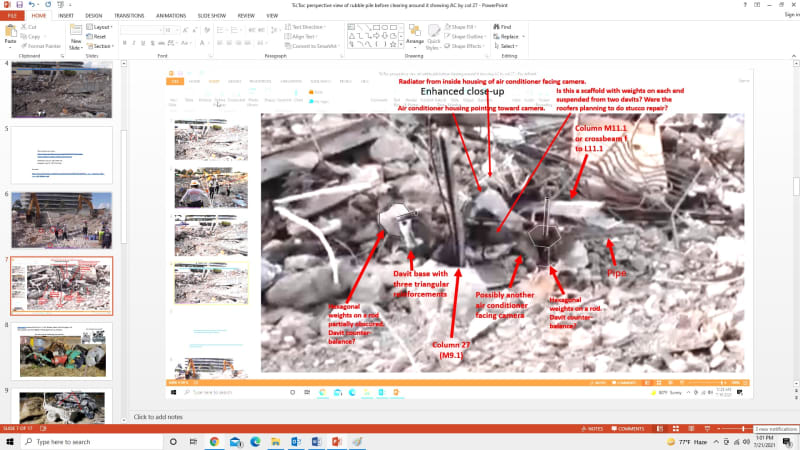This screenshot has width=800, height=450.
Task: Select the rectangle shape in shapes gallery
Action: pos(376,28)
